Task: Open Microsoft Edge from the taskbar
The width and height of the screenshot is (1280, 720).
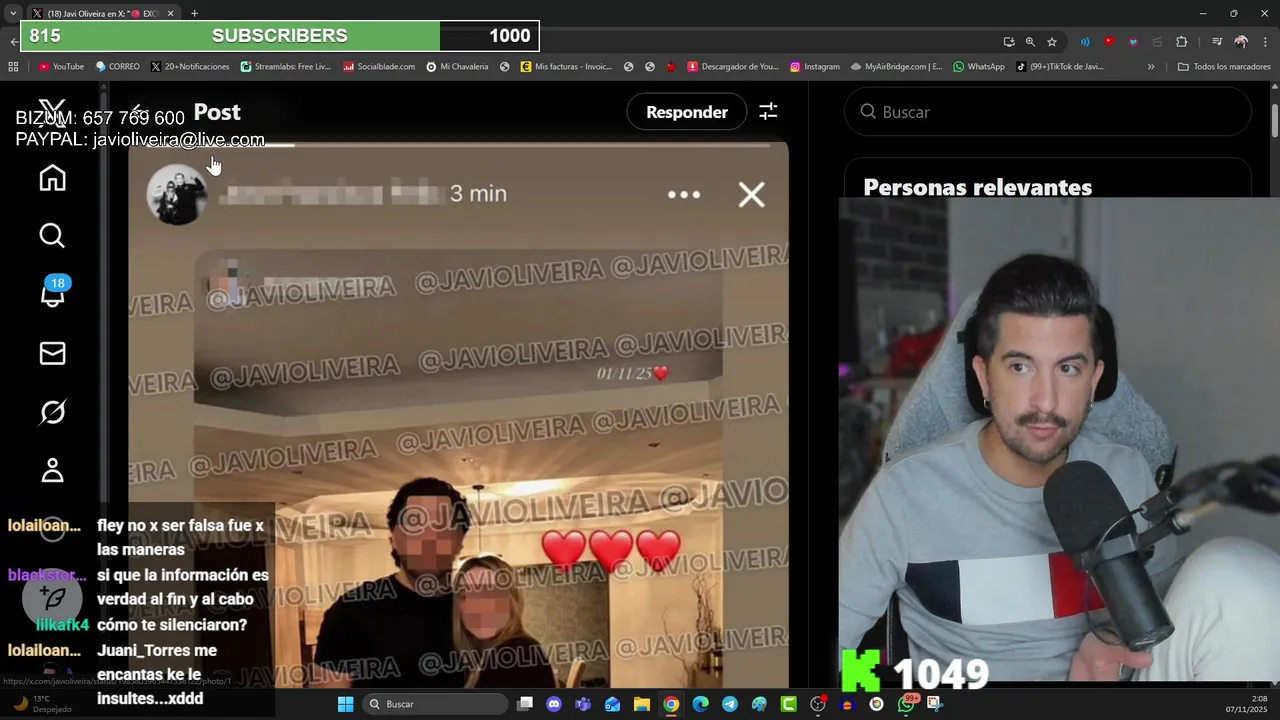Action: (x=700, y=704)
